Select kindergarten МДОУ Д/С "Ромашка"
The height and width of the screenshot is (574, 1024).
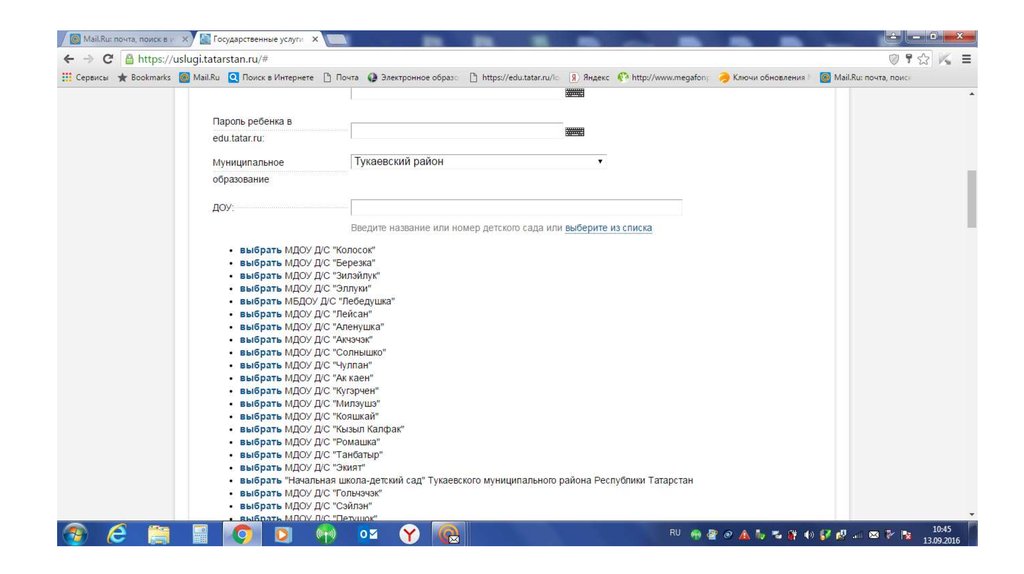260,442
